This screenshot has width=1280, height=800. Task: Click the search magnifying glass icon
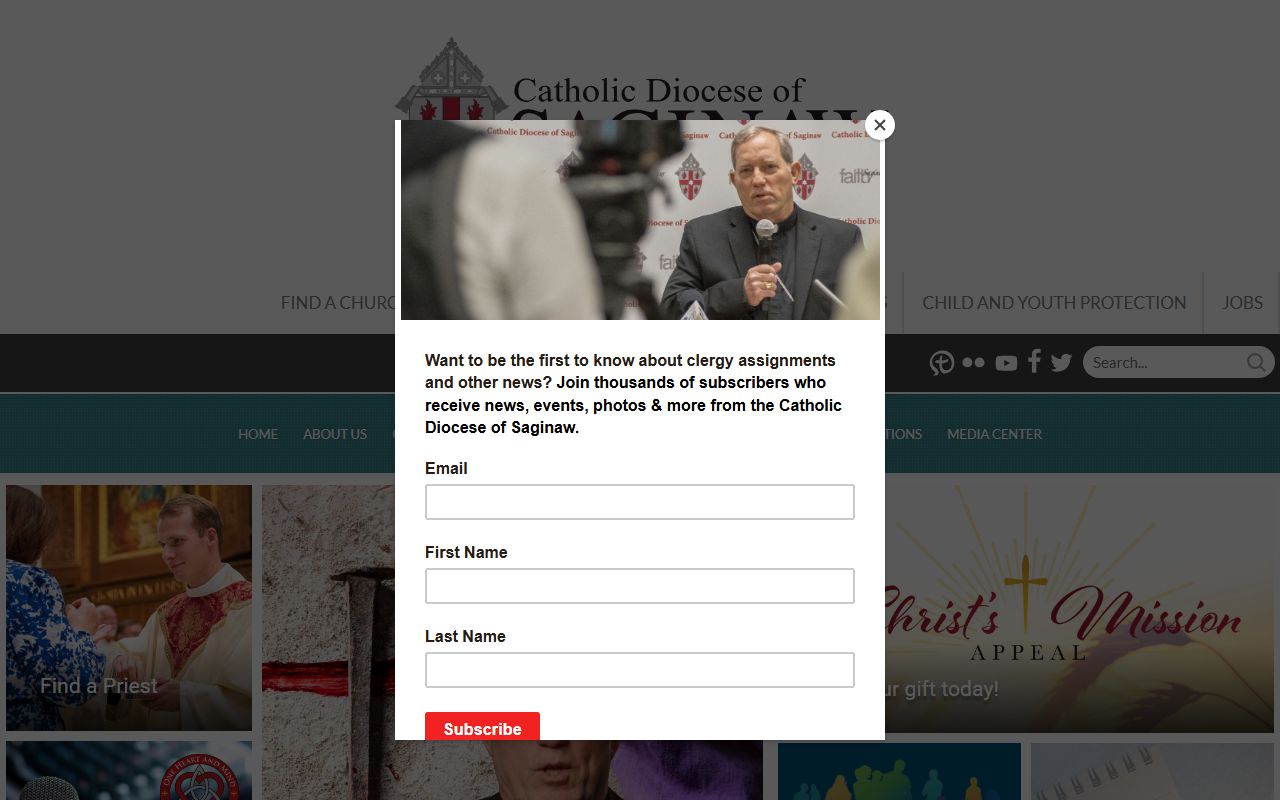(x=1256, y=362)
